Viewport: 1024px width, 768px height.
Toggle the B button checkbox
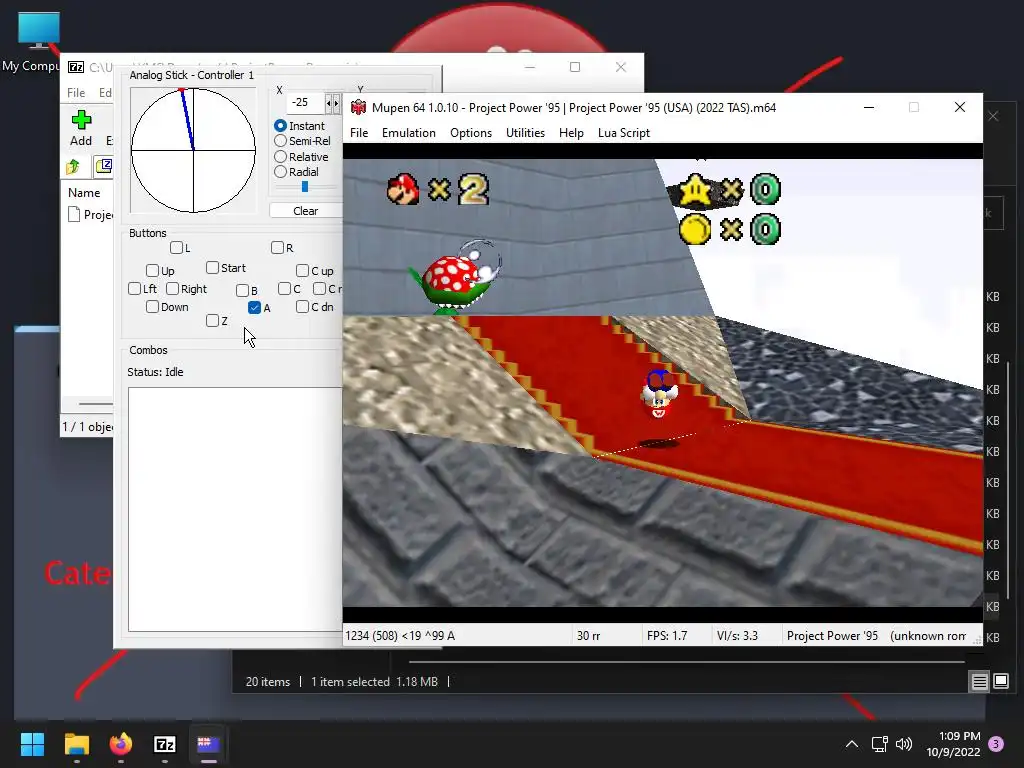click(242, 290)
